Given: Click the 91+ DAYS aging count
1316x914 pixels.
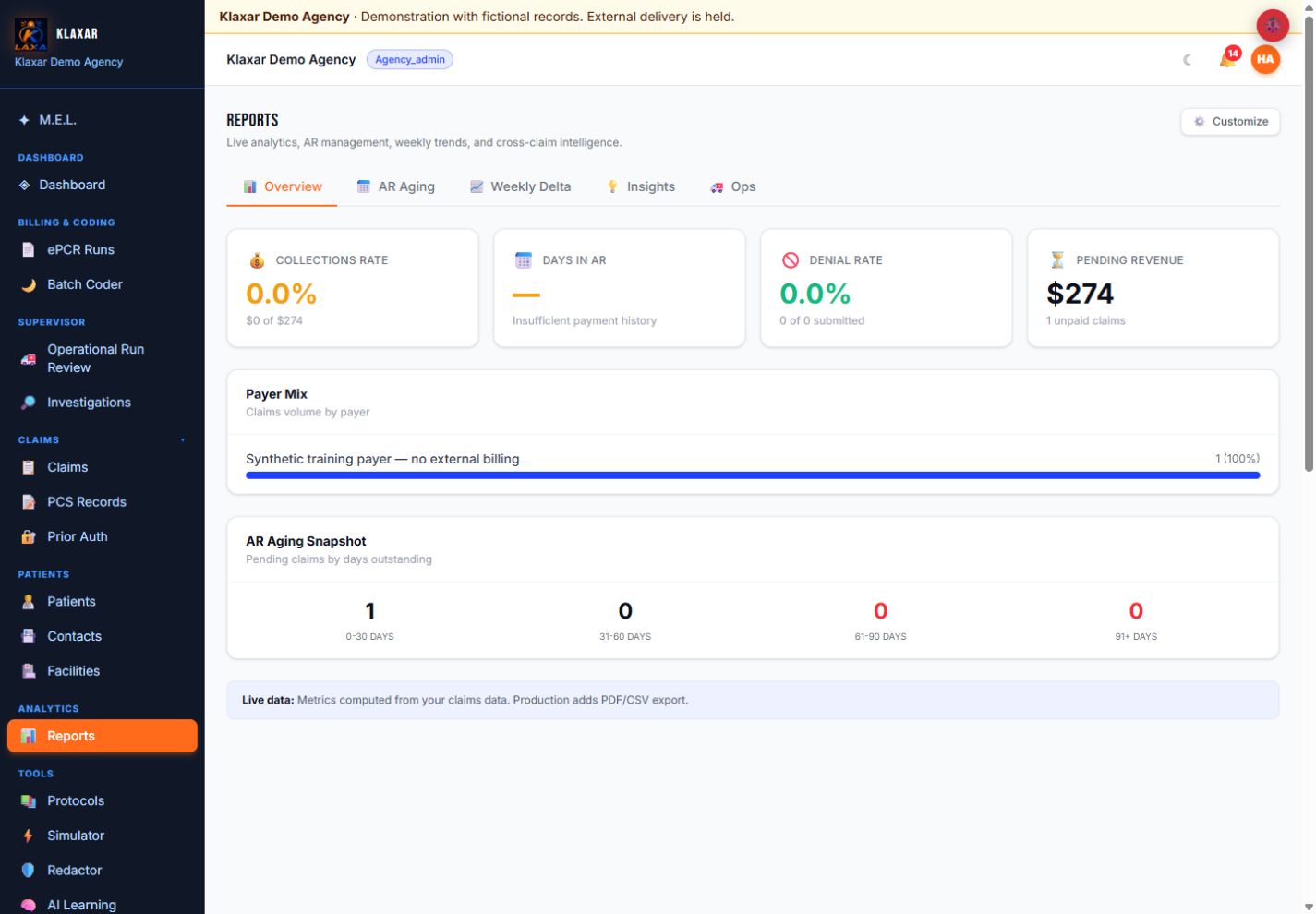Looking at the screenshot, I should point(1136,611).
